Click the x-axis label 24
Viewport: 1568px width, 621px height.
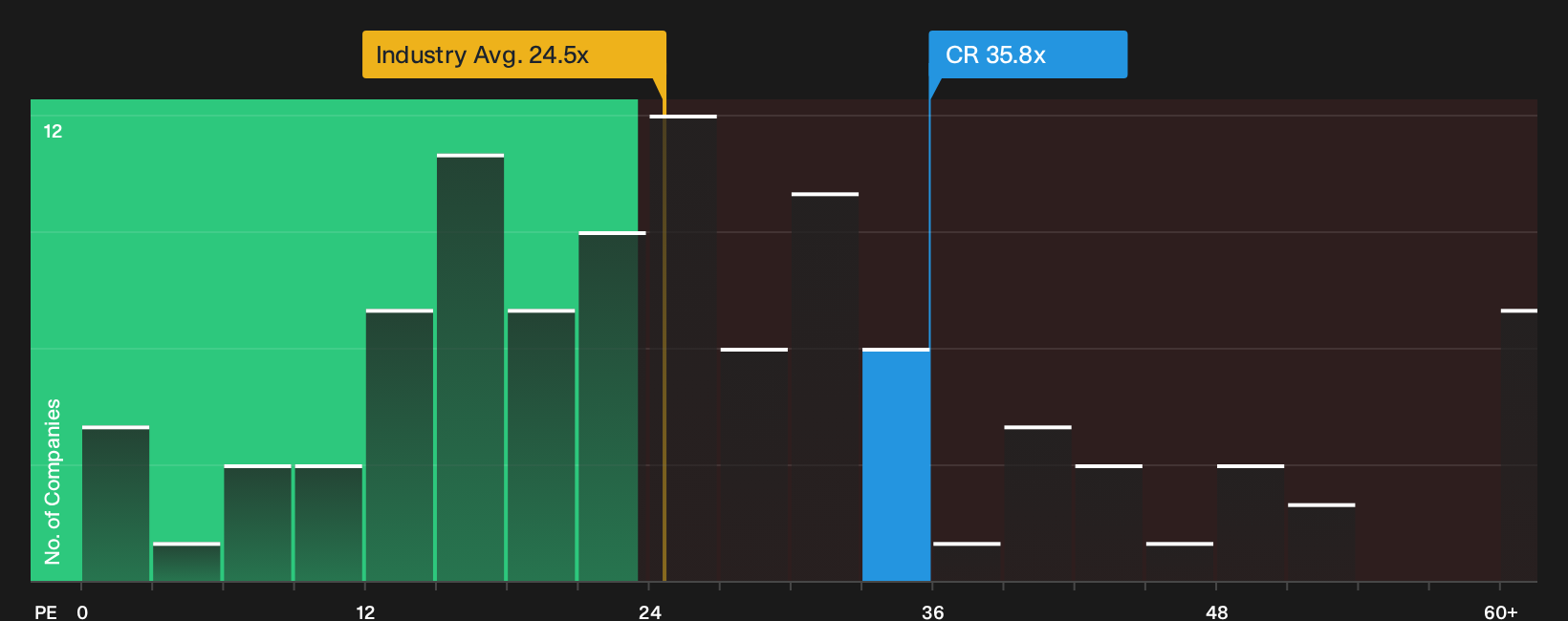649,611
